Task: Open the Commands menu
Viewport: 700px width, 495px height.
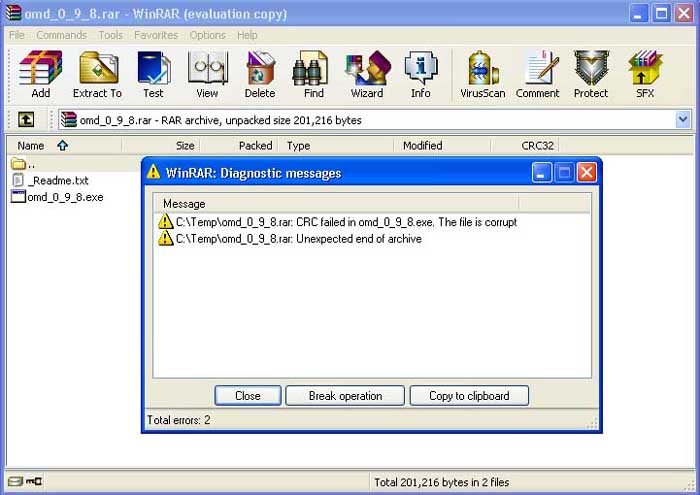Action: click(62, 35)
